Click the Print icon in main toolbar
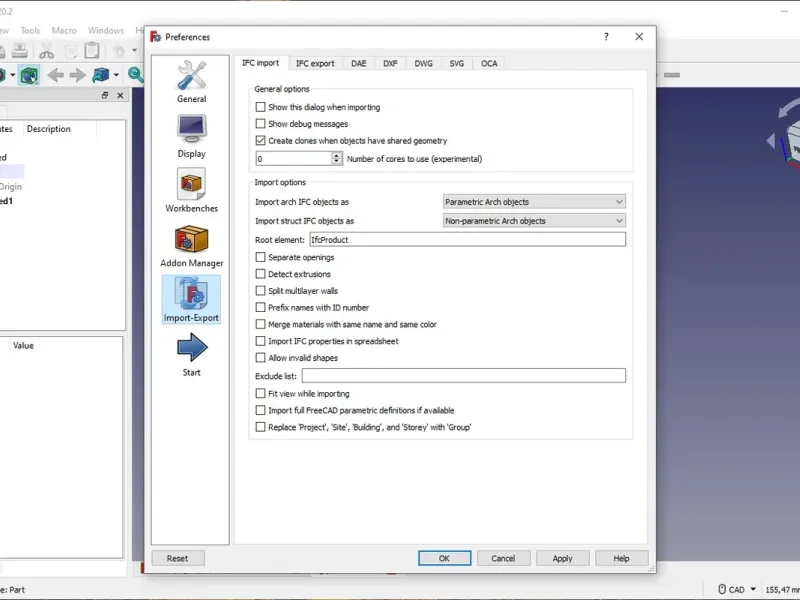 coord(19,51)
